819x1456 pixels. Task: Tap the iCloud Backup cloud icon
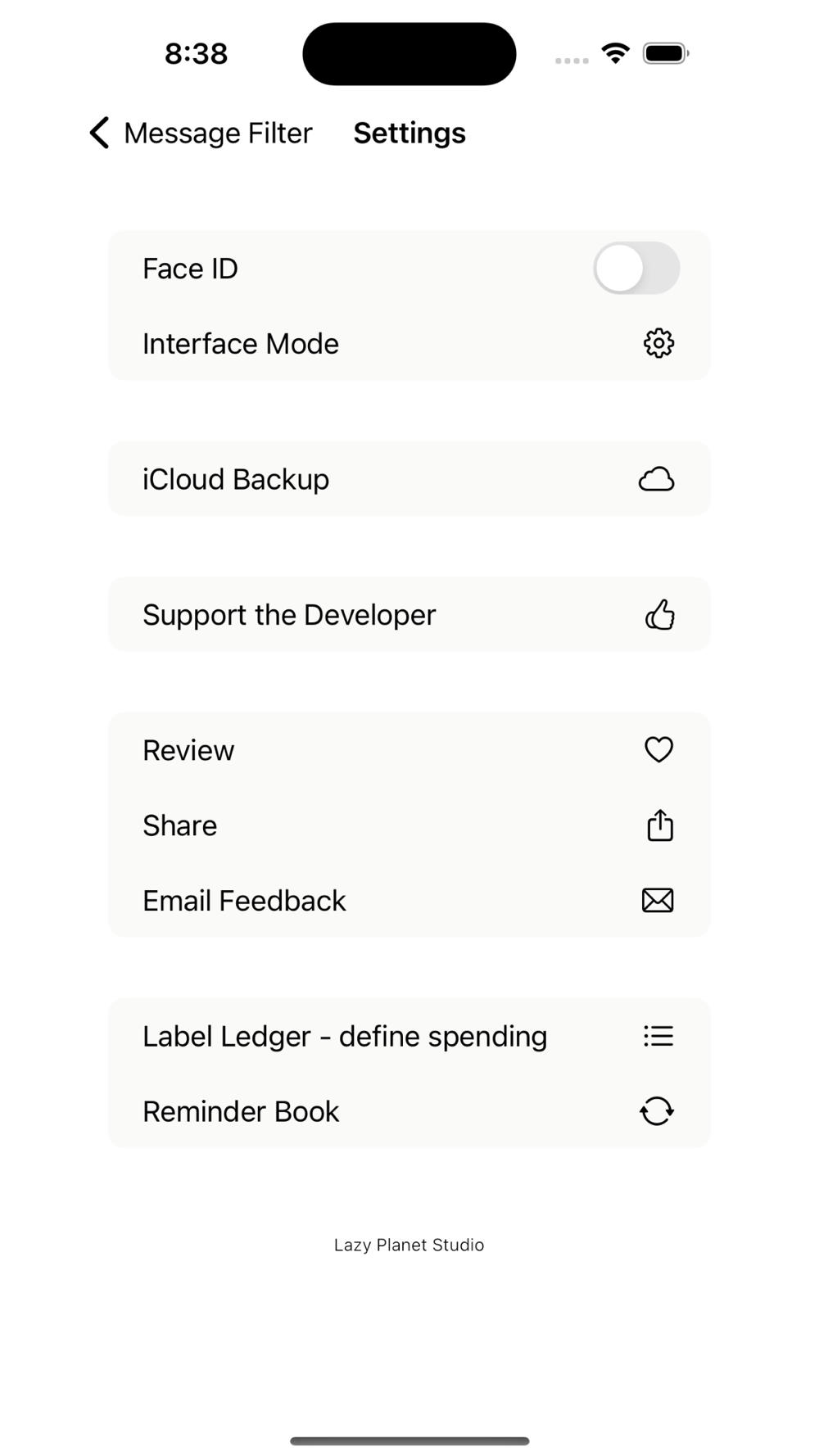point(657,479)
